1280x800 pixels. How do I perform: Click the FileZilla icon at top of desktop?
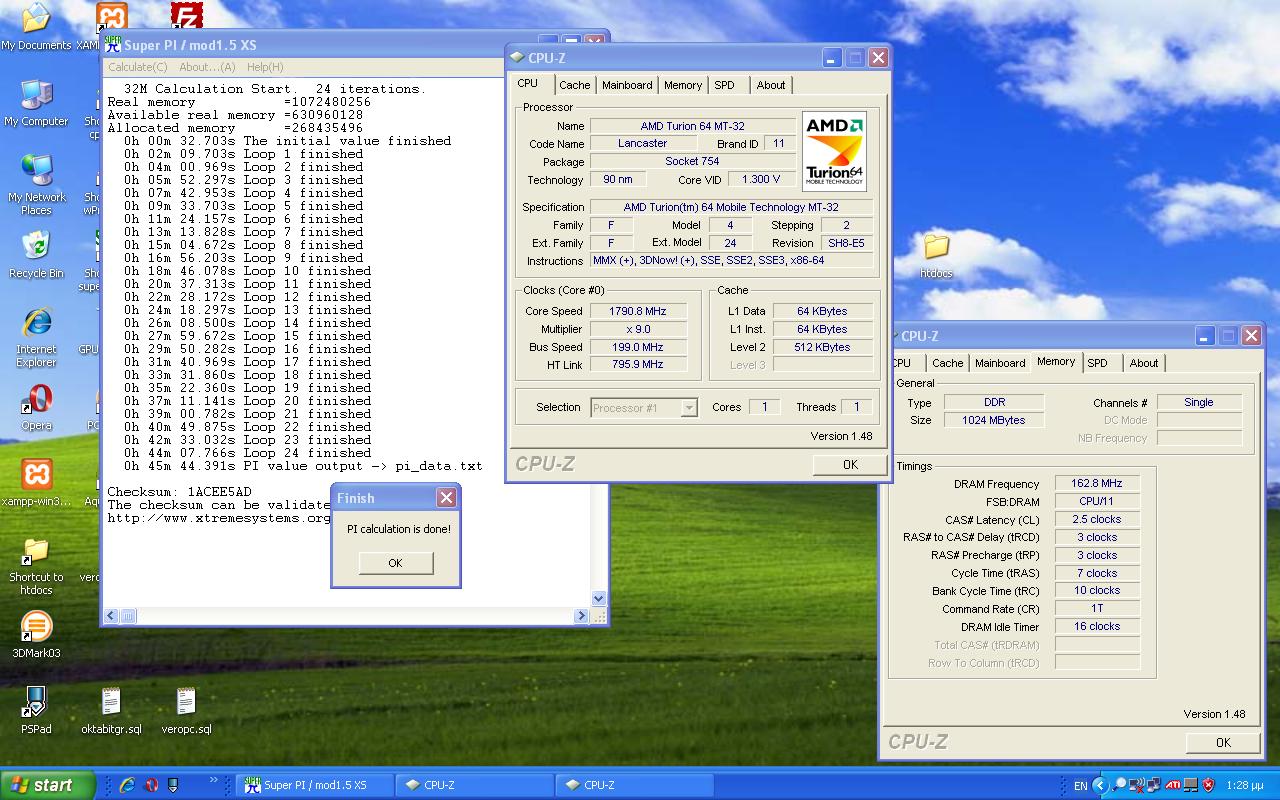187,17
